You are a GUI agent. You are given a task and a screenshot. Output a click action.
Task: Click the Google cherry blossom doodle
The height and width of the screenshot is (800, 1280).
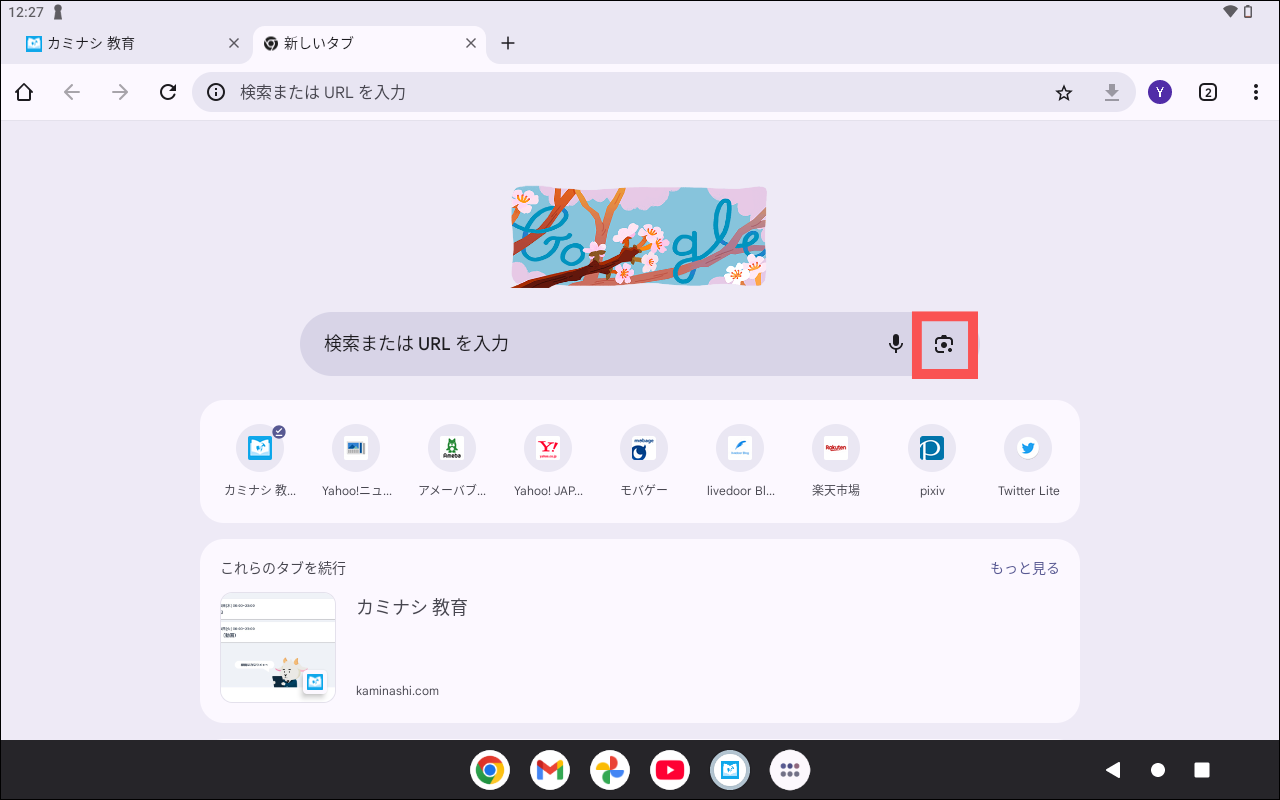tap(639, 236)
